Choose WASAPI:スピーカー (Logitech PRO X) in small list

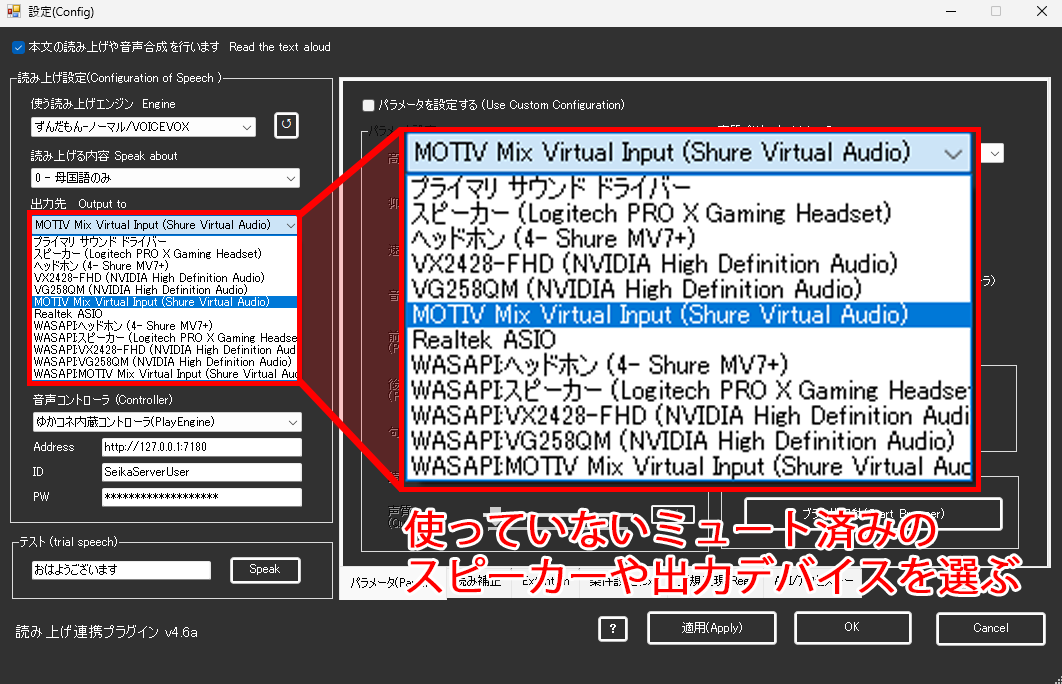[x=165, y=338]
